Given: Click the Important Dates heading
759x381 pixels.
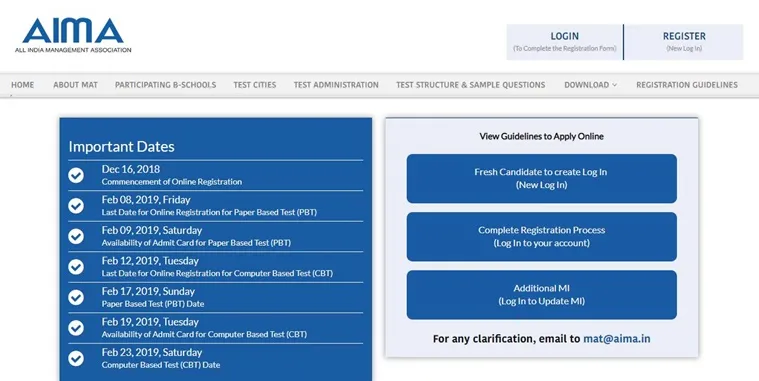Looking at the screenshot, I should click(121, 147).
